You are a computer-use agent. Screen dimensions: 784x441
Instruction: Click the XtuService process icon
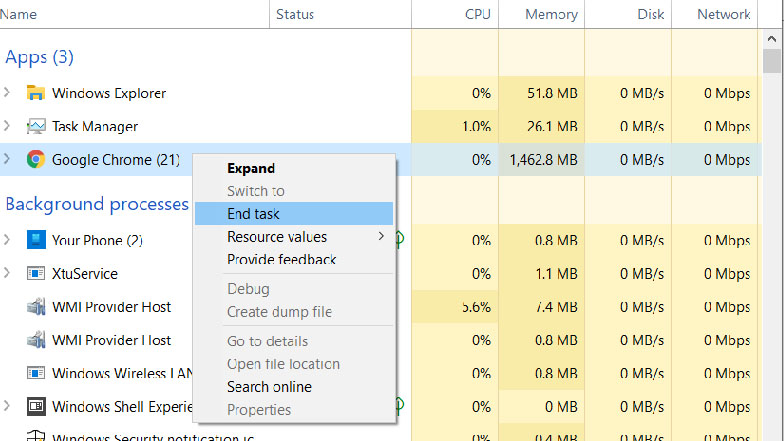click(x=36, y=274)
